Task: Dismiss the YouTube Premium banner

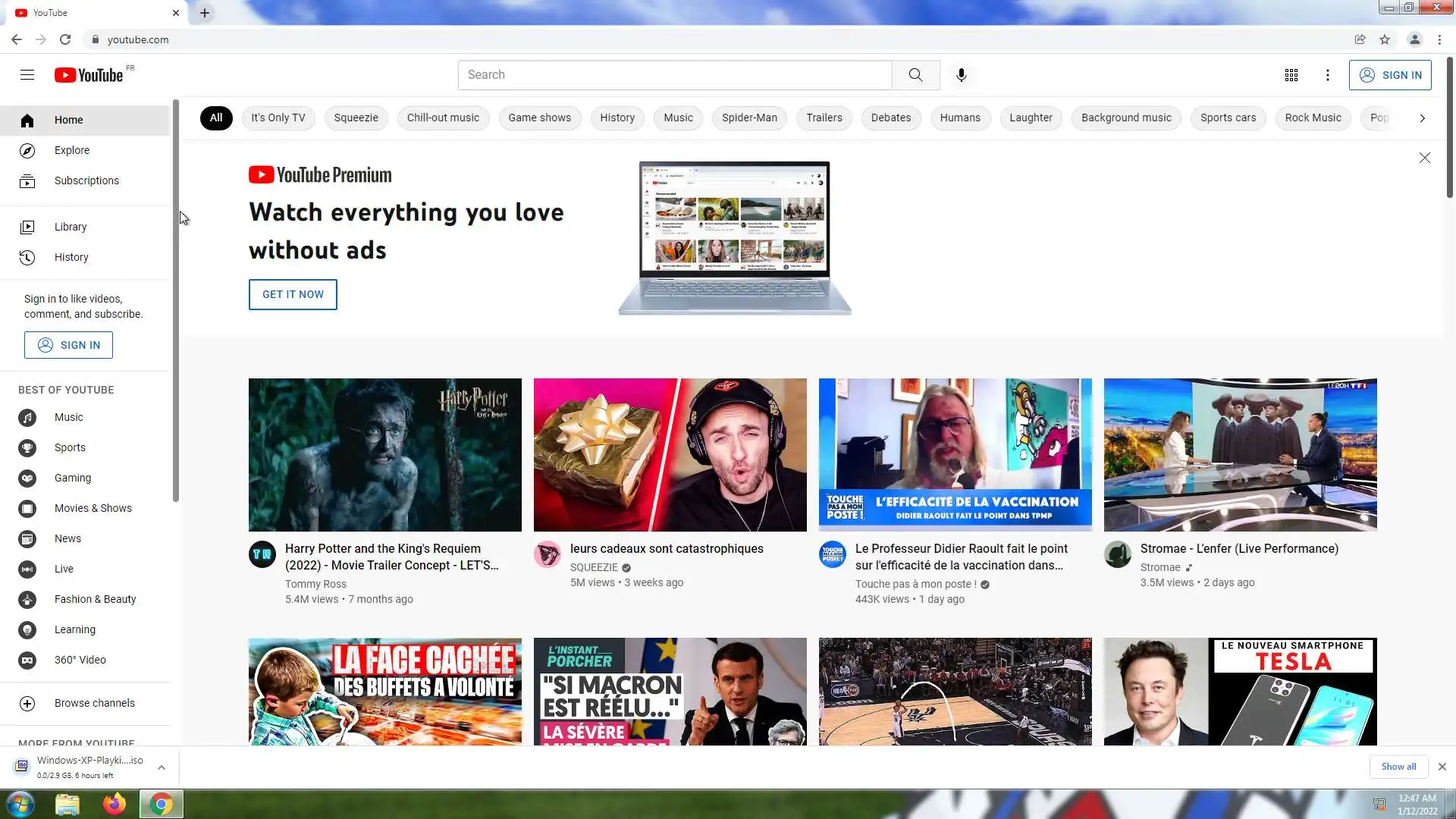Action: (x=1424, y=158)
